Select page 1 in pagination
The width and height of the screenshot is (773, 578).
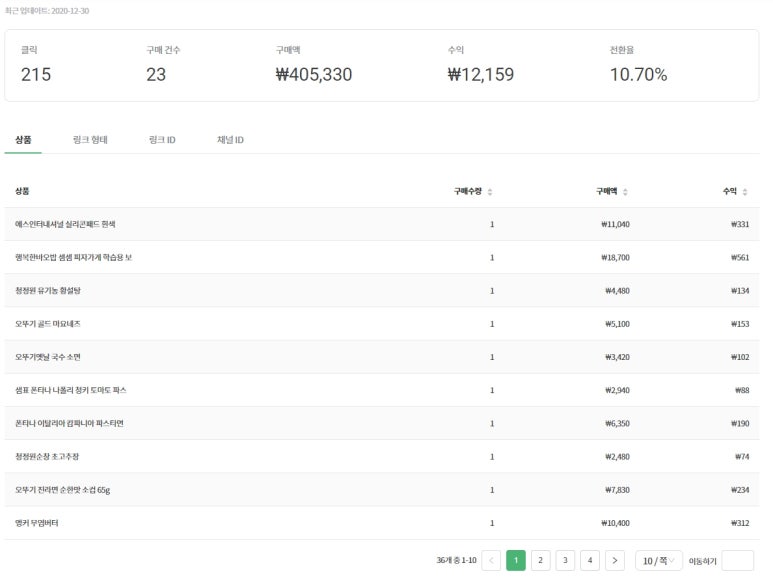pos(516,561)
